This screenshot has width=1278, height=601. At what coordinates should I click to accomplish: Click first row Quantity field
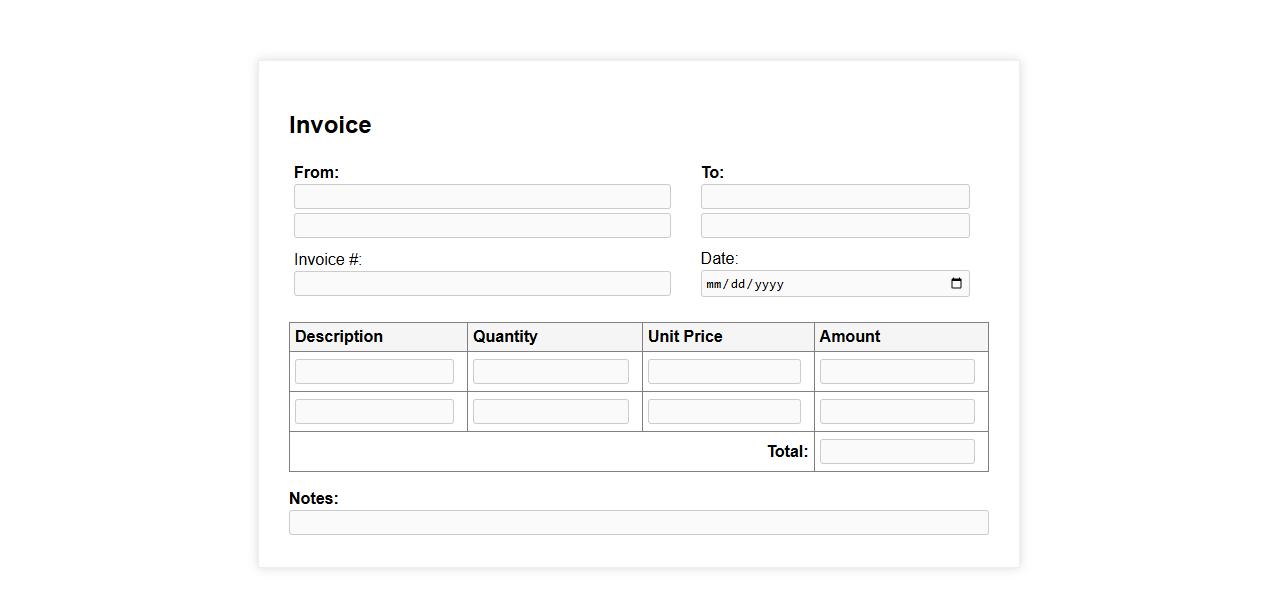click(x=550, y=372)
